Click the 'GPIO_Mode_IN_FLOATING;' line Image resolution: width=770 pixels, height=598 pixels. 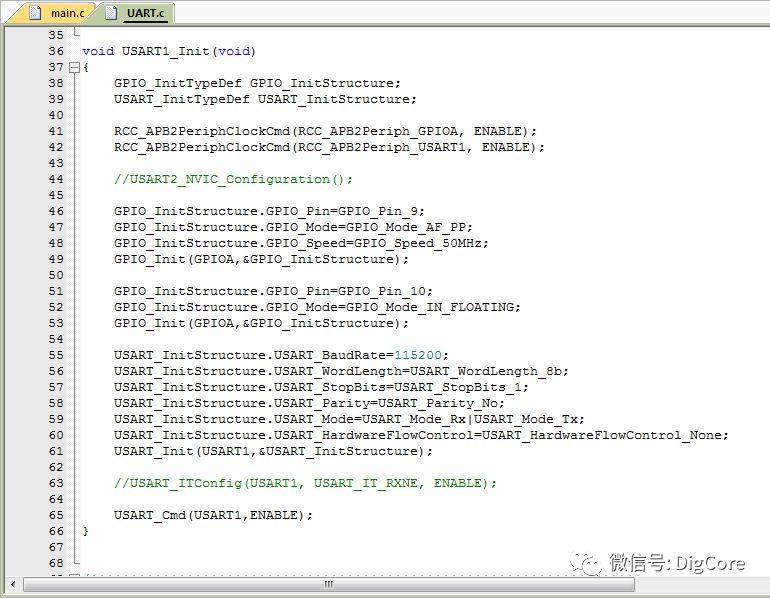(x=317, y=307)
